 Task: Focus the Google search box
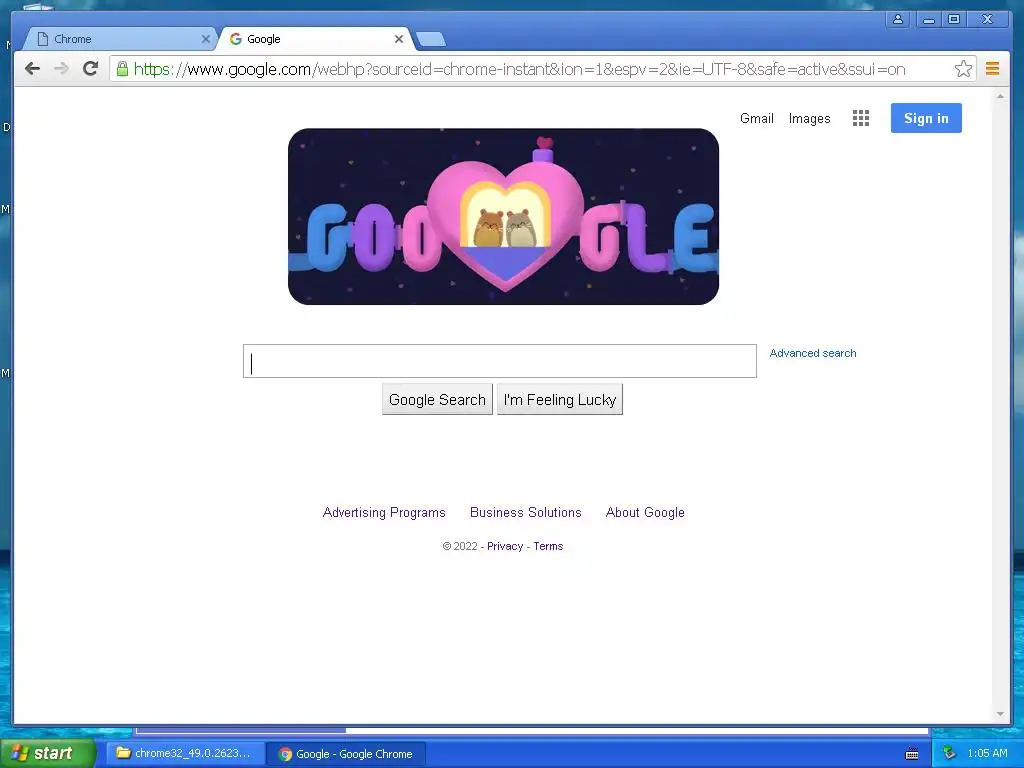500,361
